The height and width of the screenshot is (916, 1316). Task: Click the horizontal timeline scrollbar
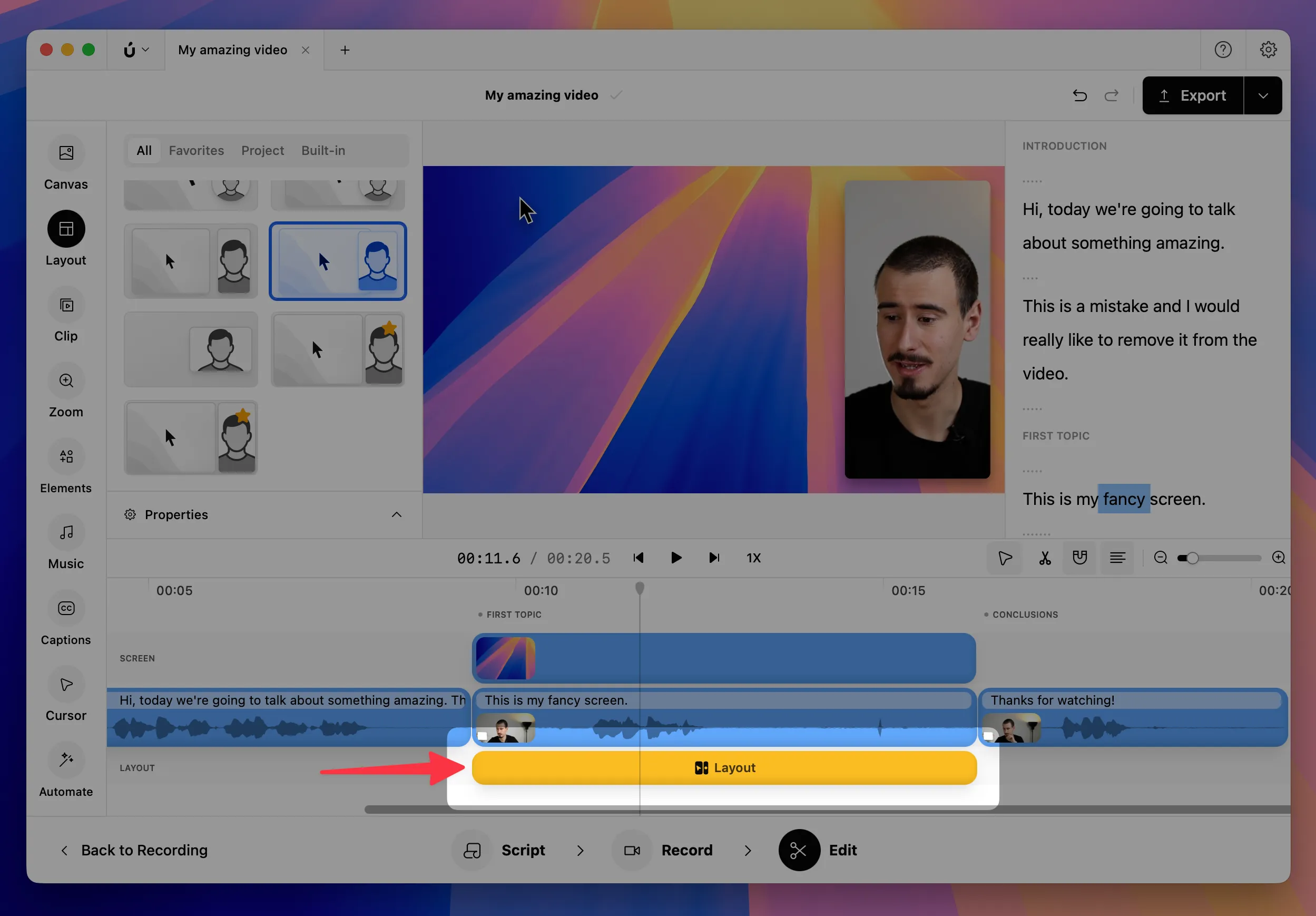(827, 810)
